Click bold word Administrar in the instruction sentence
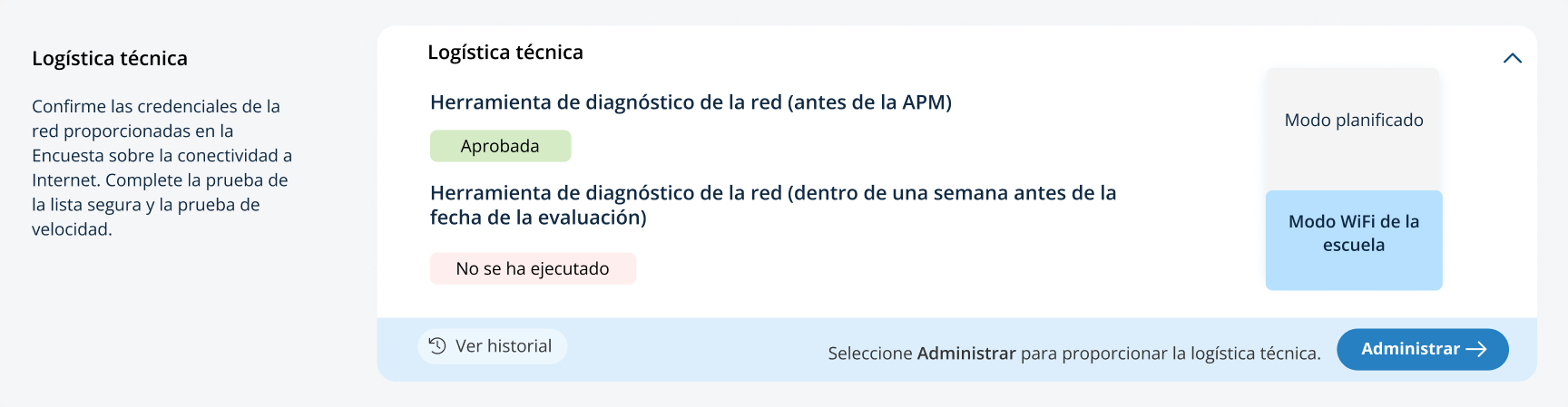The height and width of the screenshot is (407, 1568). 965,354
